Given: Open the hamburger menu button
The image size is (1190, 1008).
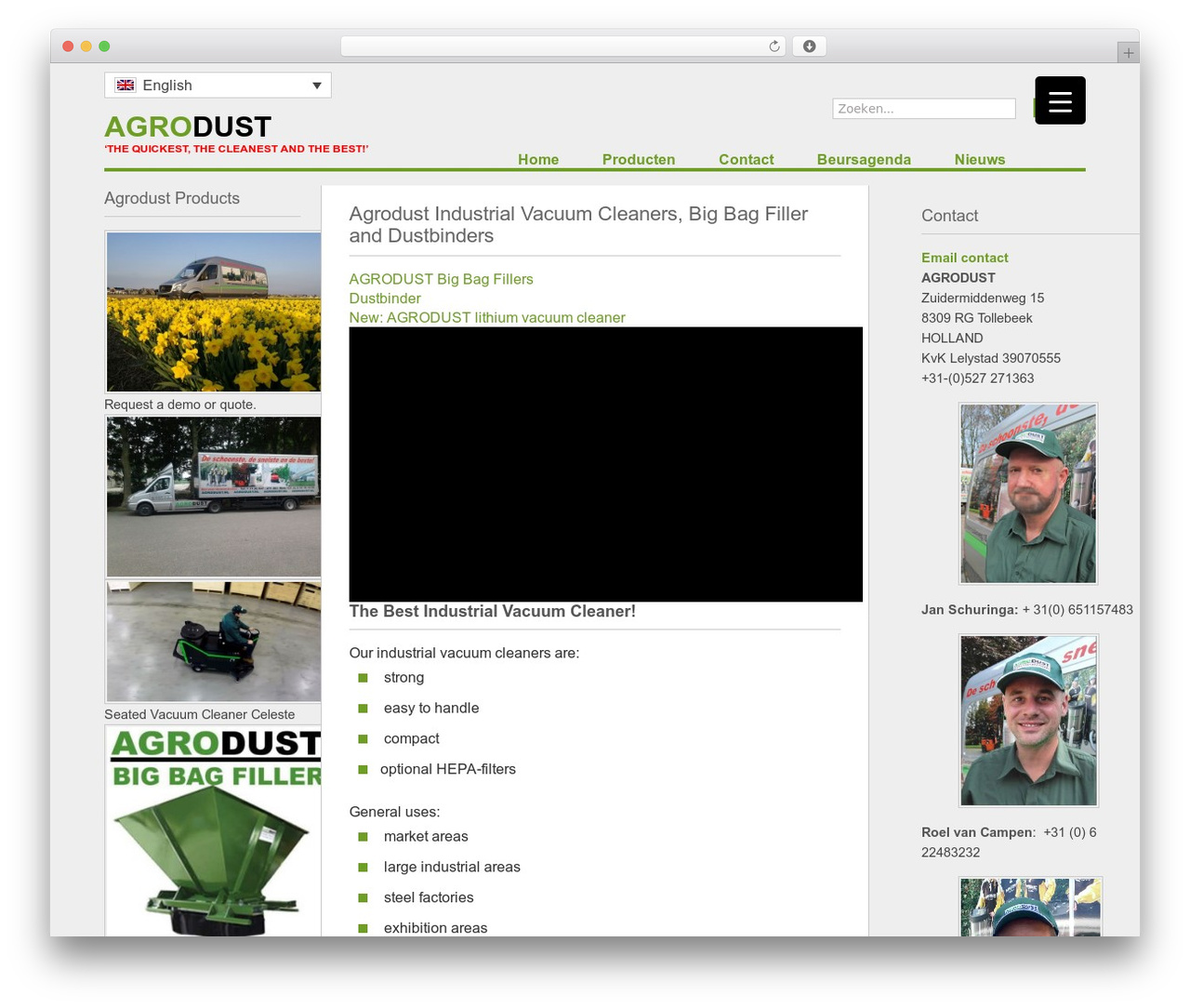Looking at the screenshot, I should [x=1060, y=100].
